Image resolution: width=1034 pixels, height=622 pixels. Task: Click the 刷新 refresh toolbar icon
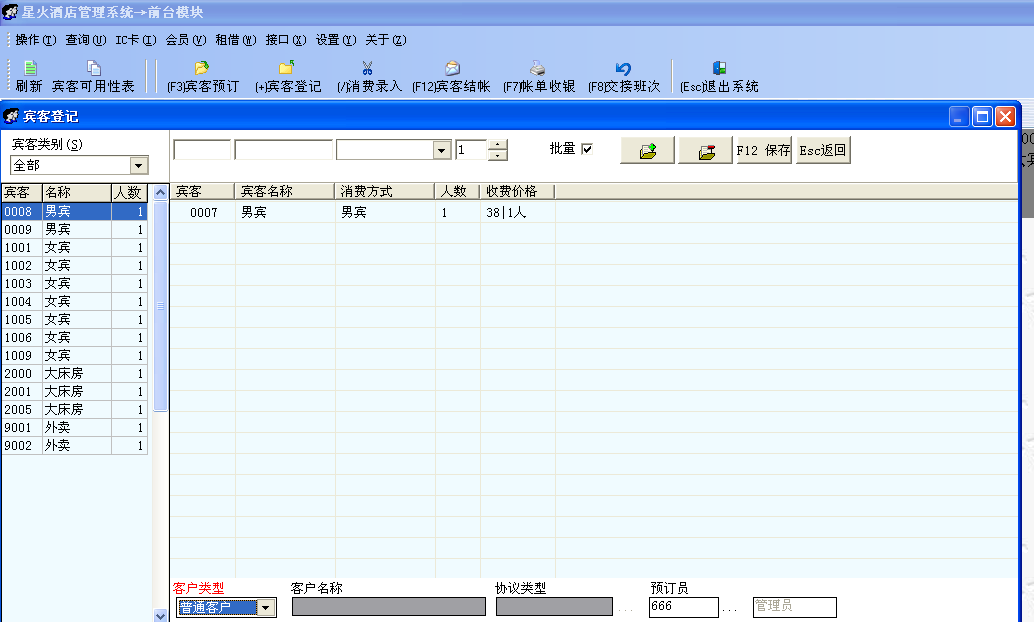(x=29, y=76)
